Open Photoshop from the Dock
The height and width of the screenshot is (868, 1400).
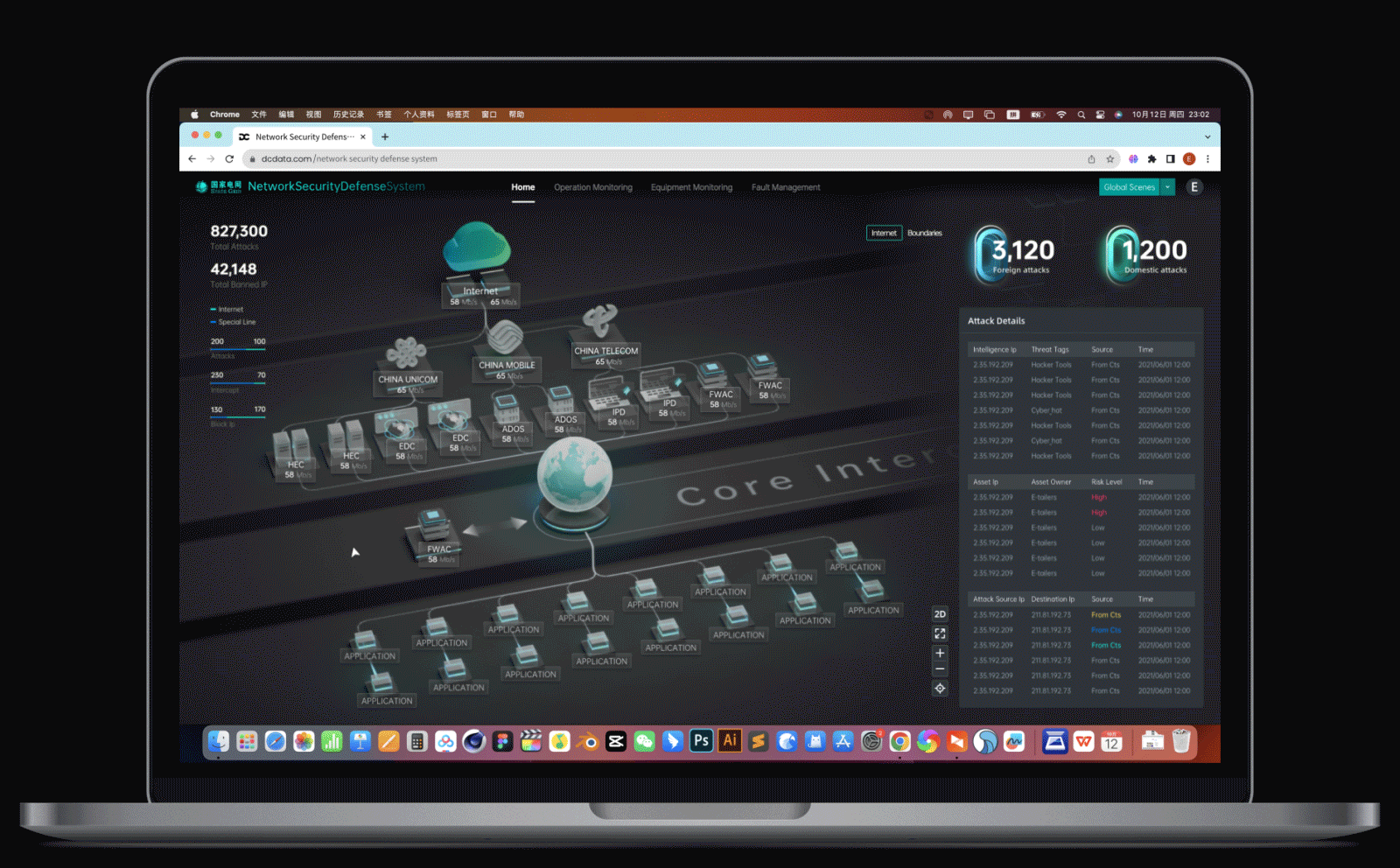point(701,741)
